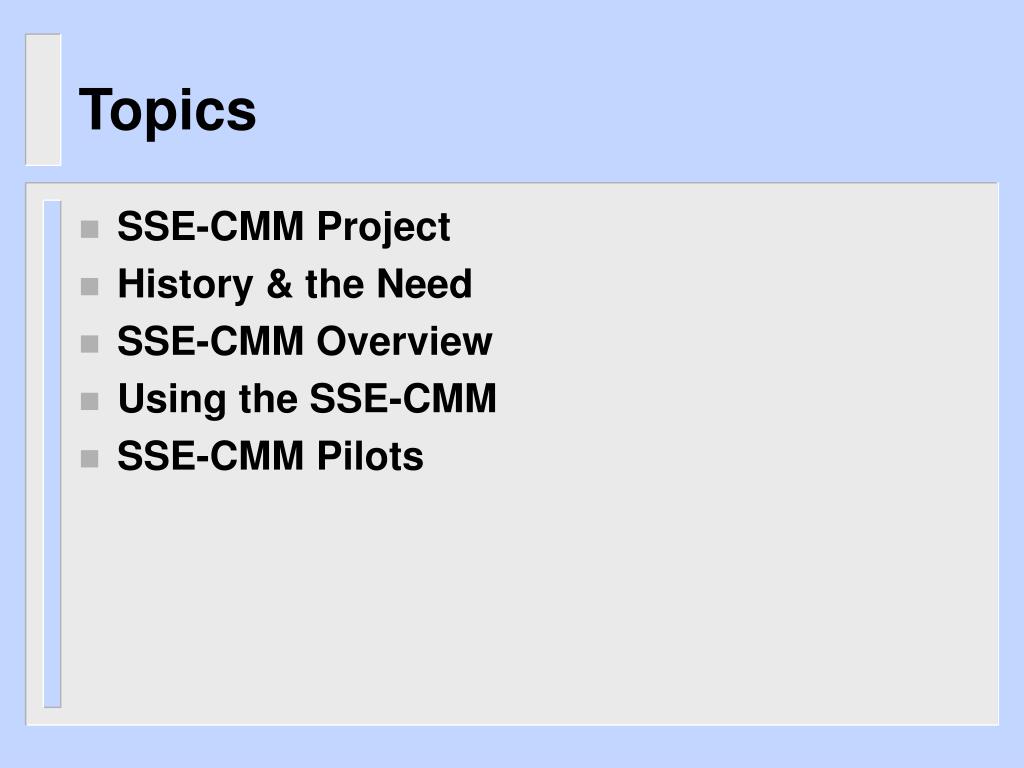1024x768 pixels.
Task: Click the gray bullet beside SSE-CMM Pilots
Action: click(x=89, y=458)
